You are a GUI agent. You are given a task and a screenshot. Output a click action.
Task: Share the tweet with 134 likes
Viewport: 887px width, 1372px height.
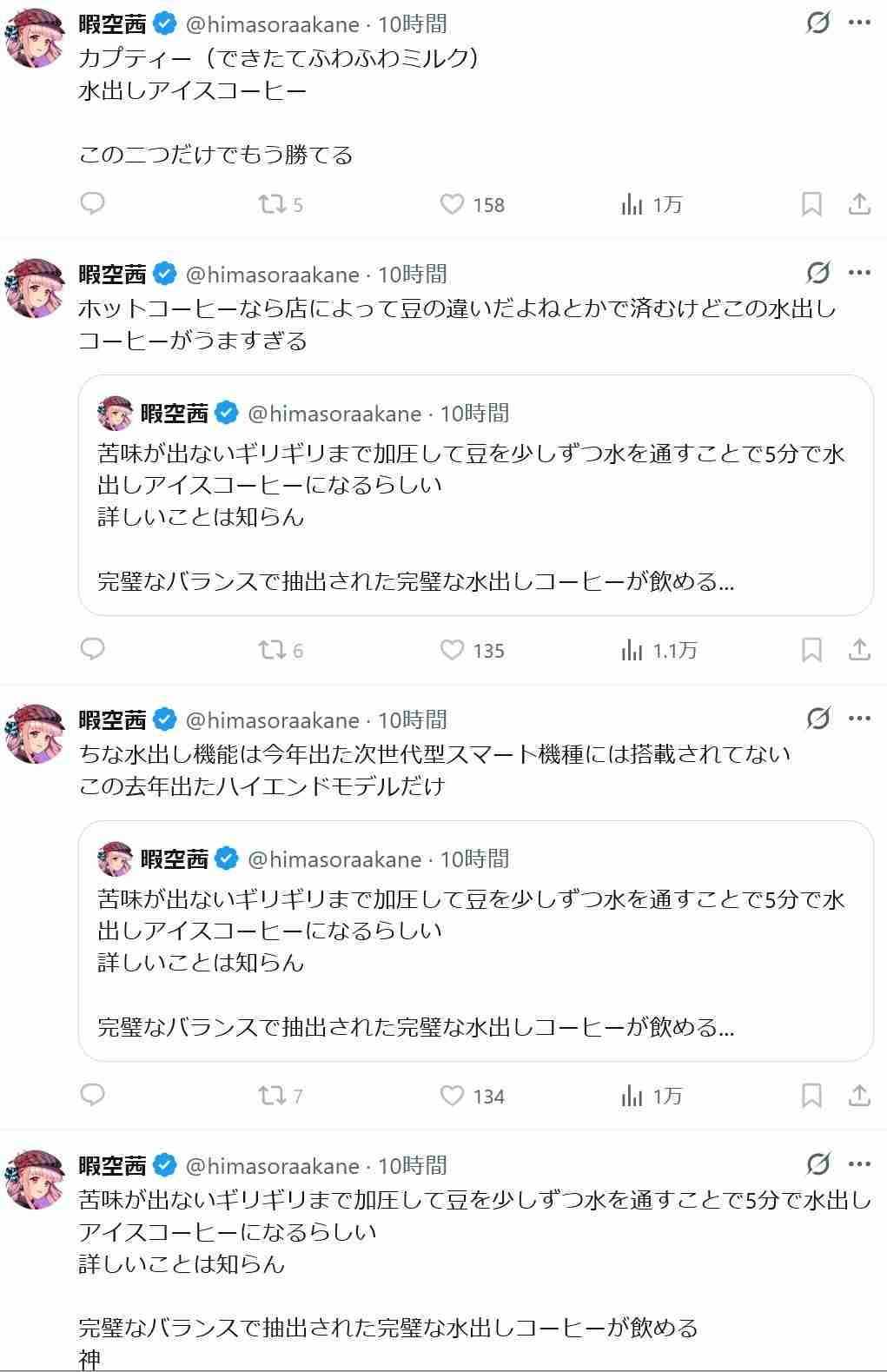[x=859, y=1096]
